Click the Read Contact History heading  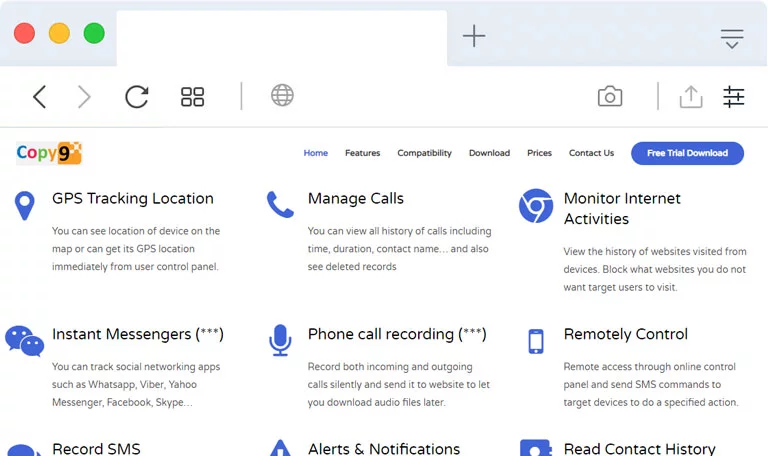639,449
